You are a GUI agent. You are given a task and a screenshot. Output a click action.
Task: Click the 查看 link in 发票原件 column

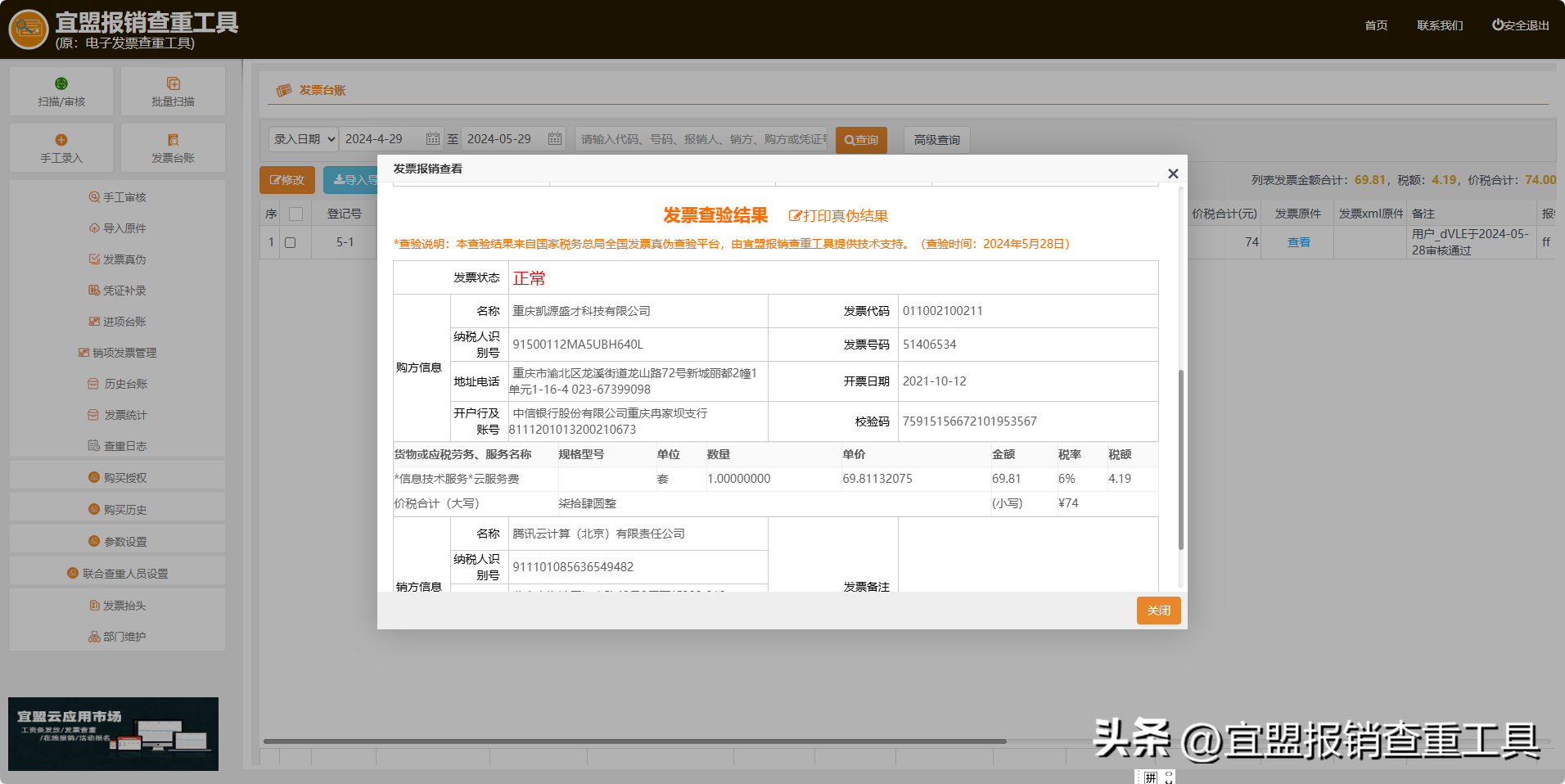pos(1299,242)
